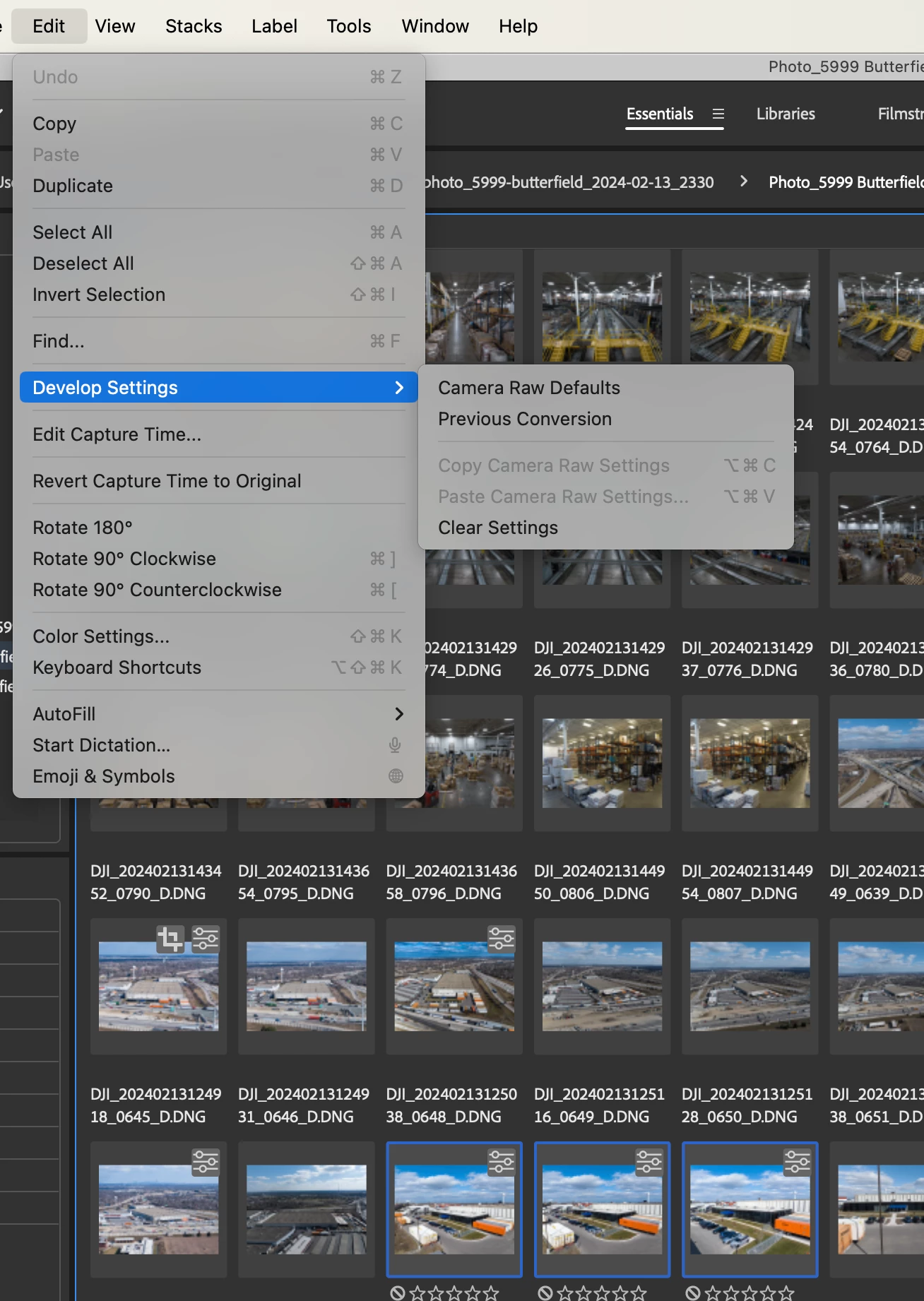Open the Window menu
The image size is (924, 1301).
(435, 26)
